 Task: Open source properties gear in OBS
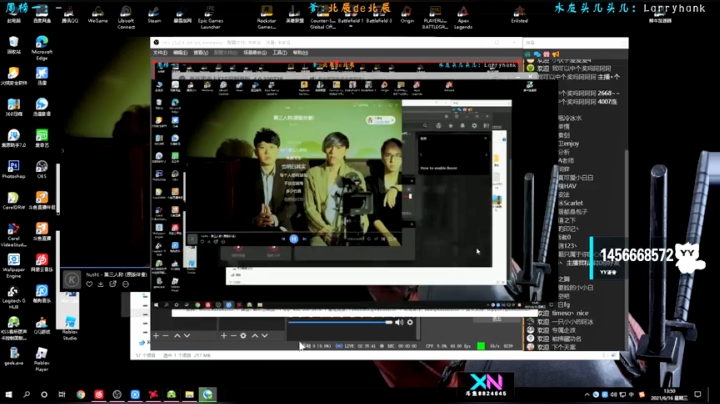coord(243,336)
